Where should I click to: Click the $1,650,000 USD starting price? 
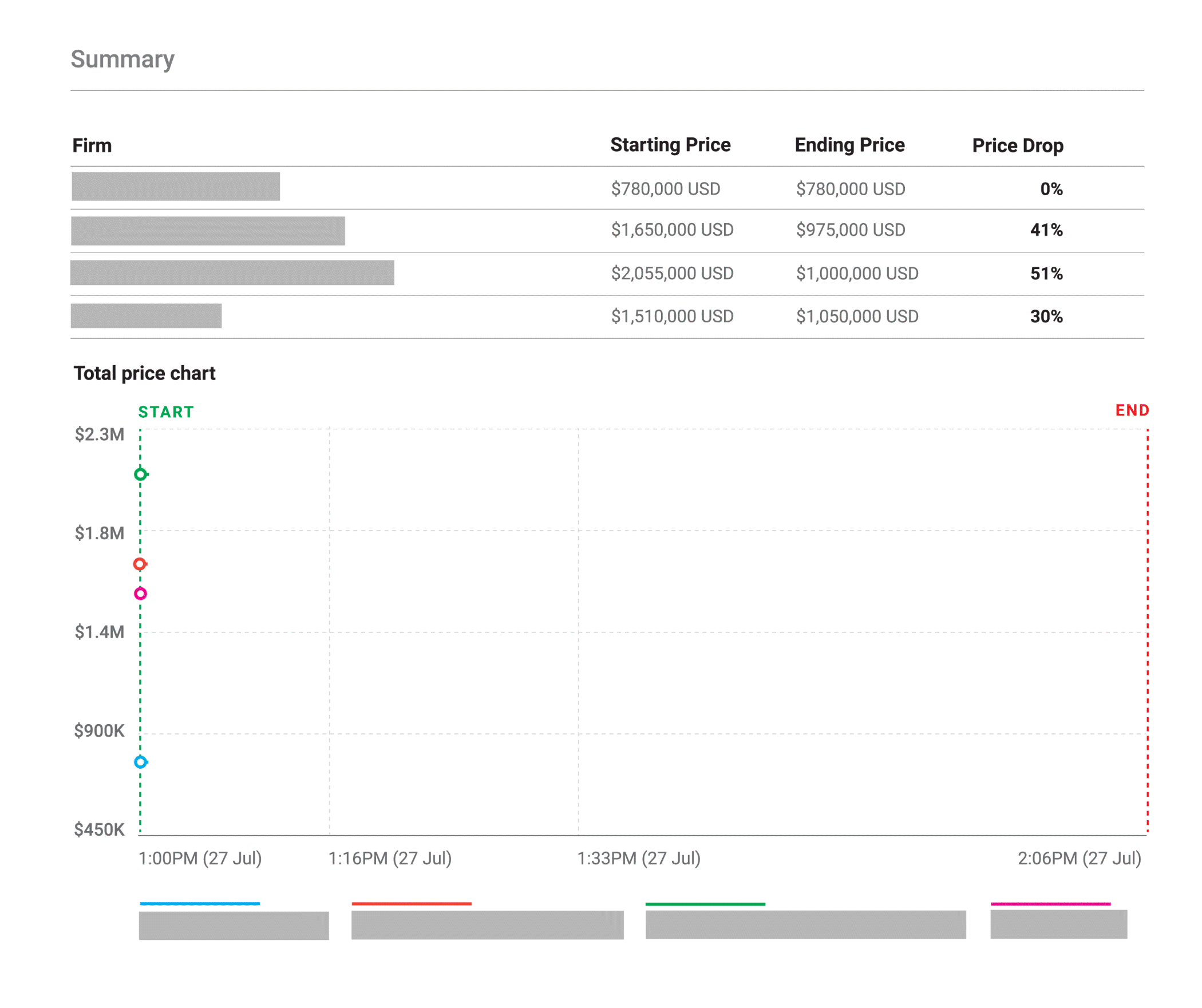[x=673, y=230]
